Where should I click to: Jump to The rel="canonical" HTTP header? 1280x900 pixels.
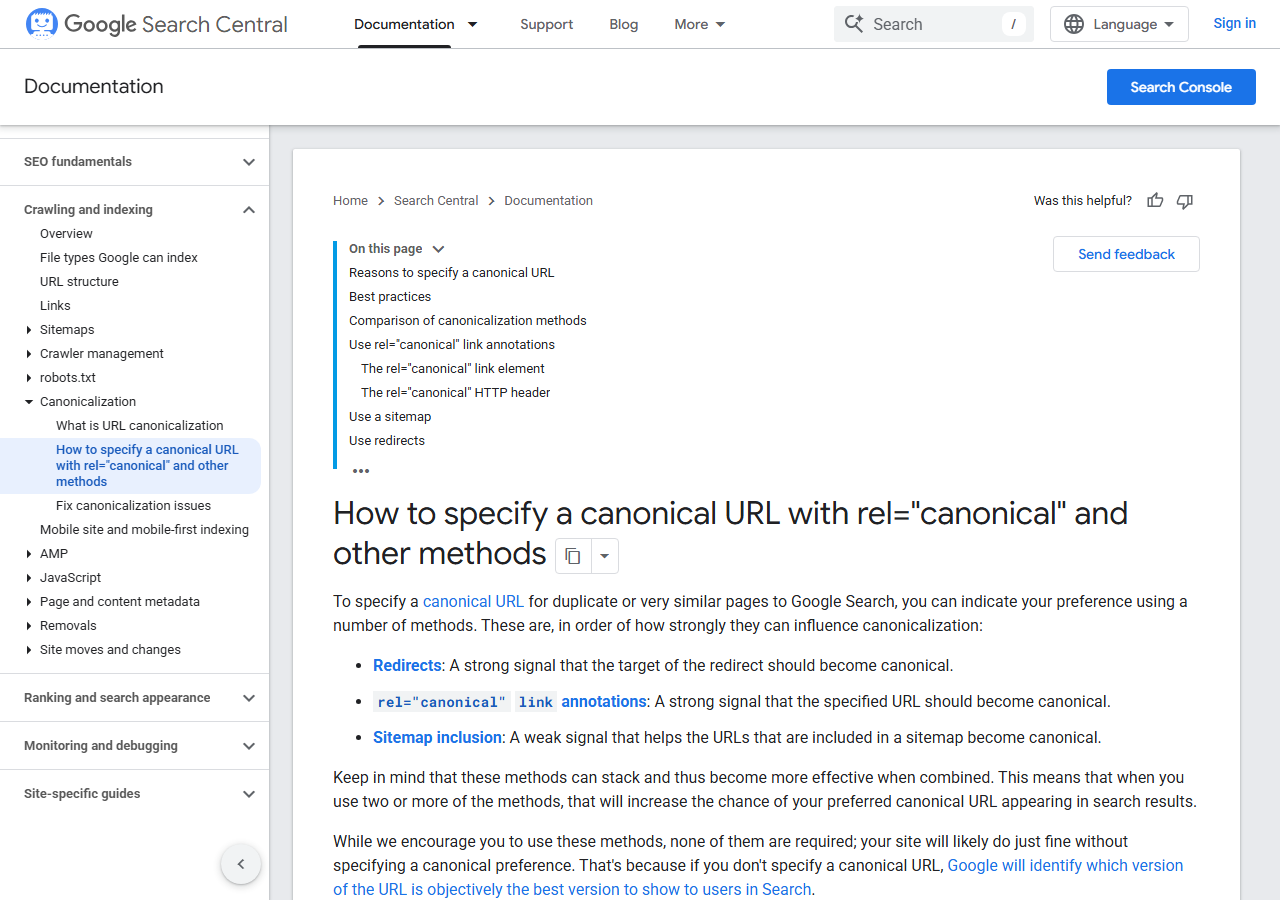click(456, 393)
